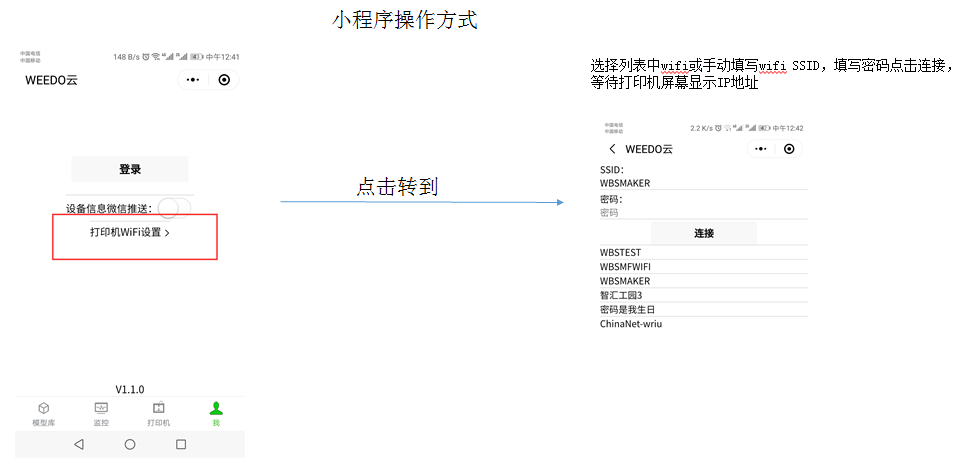Open three-dot menu on WiFi settings screen
The height and width of the screenshot is (458, 956).
click(x=761, y=149)
